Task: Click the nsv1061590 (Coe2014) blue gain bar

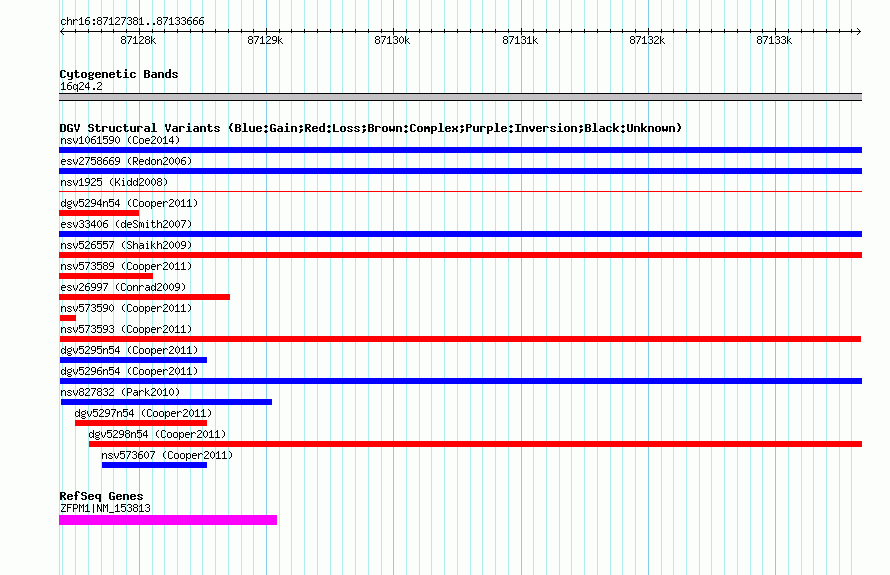Action: coord(460,150)
